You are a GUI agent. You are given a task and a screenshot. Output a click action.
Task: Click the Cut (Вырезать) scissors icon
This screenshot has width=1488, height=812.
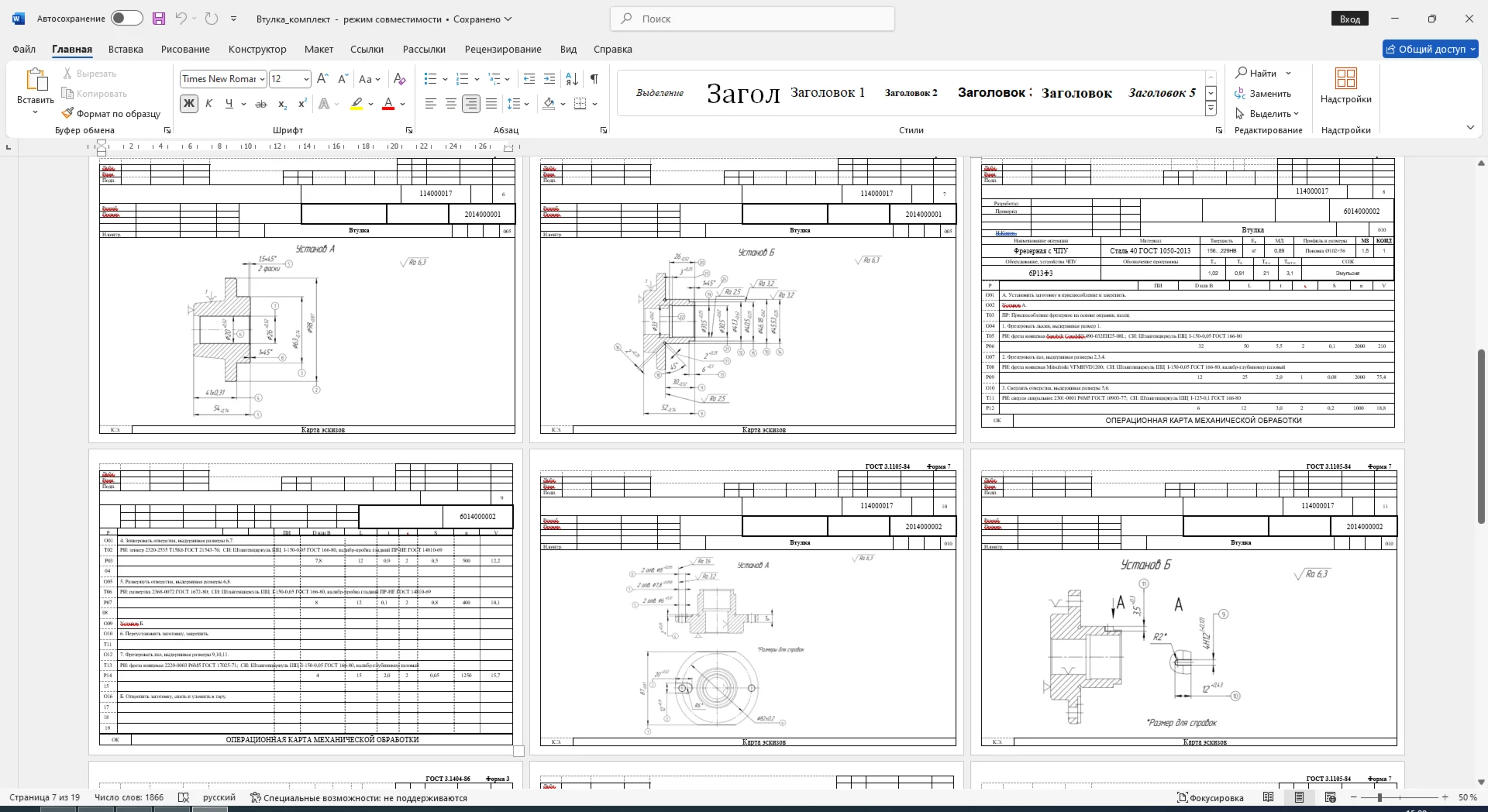pos(67,74)
